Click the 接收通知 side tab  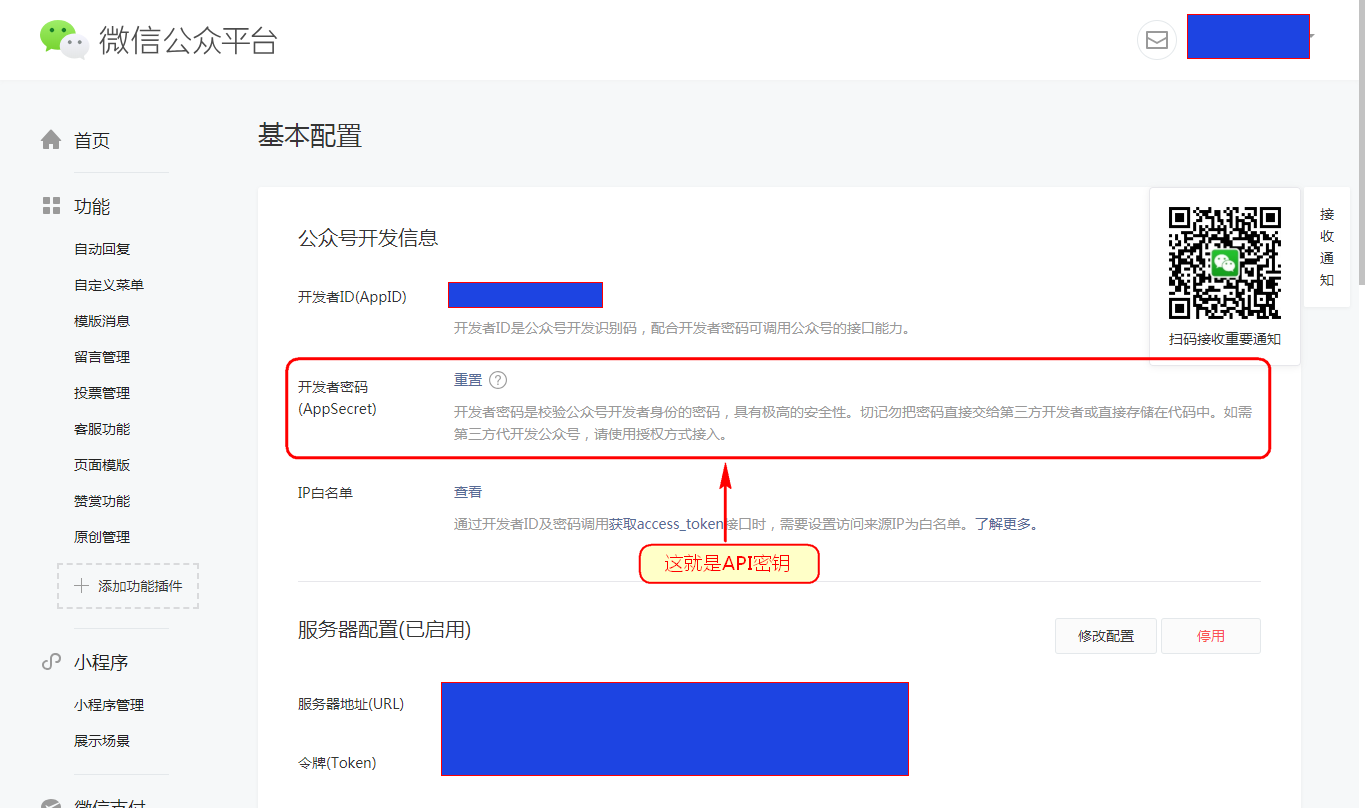click(x=1327, y=247)
